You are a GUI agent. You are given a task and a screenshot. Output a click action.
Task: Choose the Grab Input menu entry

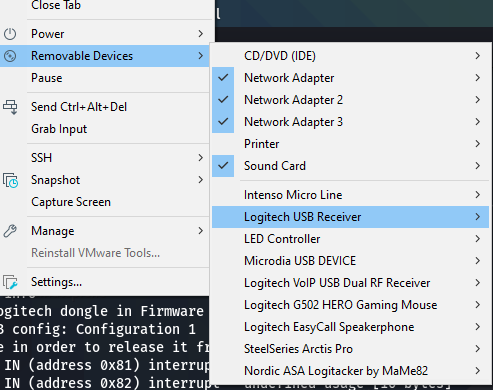tap(105, 129)
